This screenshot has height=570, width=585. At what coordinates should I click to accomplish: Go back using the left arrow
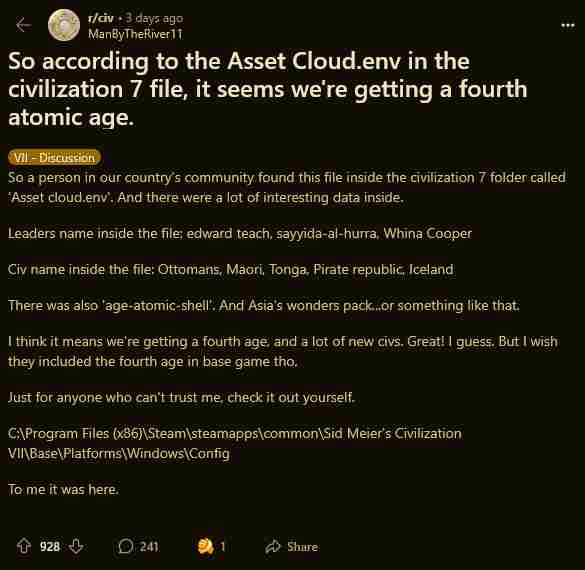coord(24,25)
